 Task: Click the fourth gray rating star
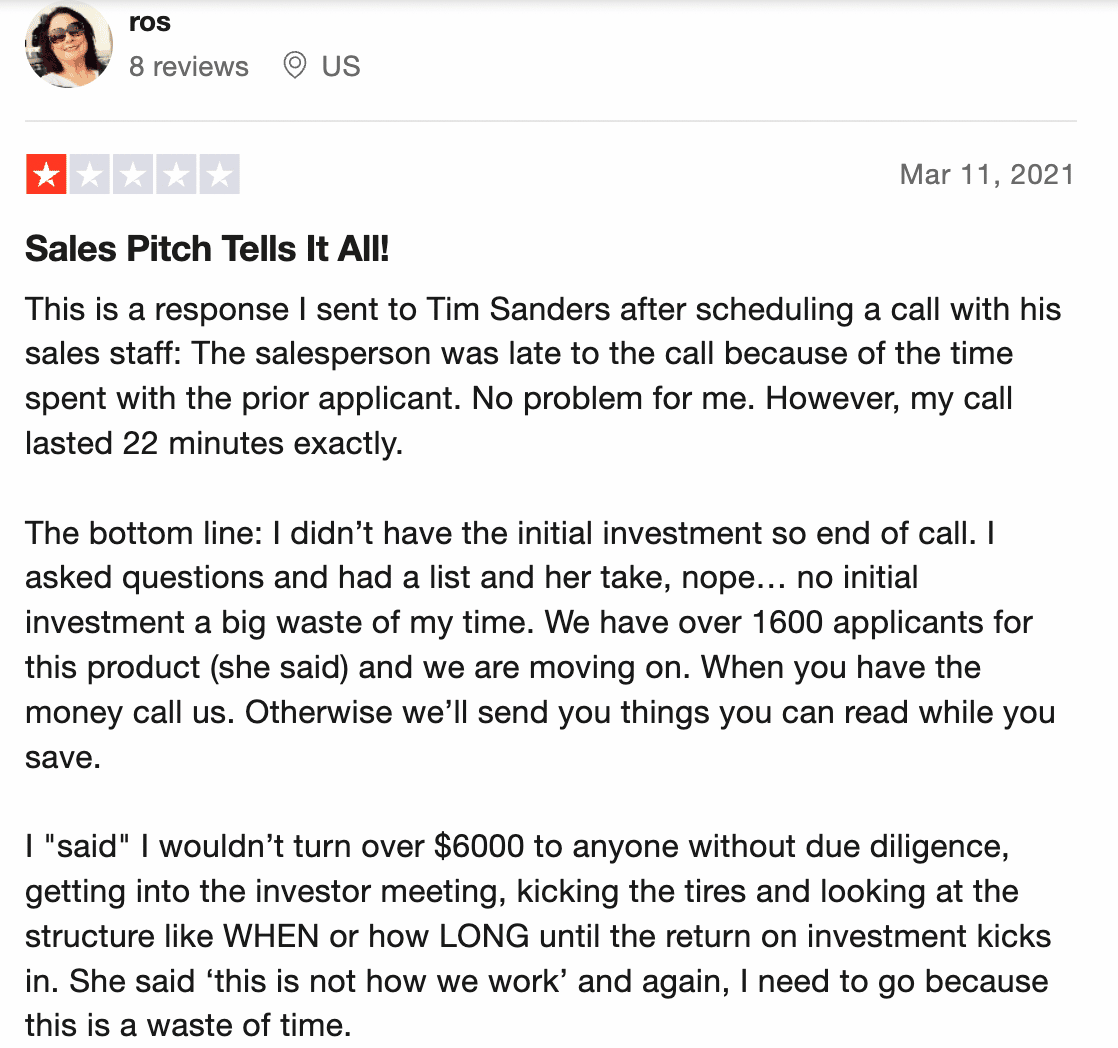(x=176, y=175)
